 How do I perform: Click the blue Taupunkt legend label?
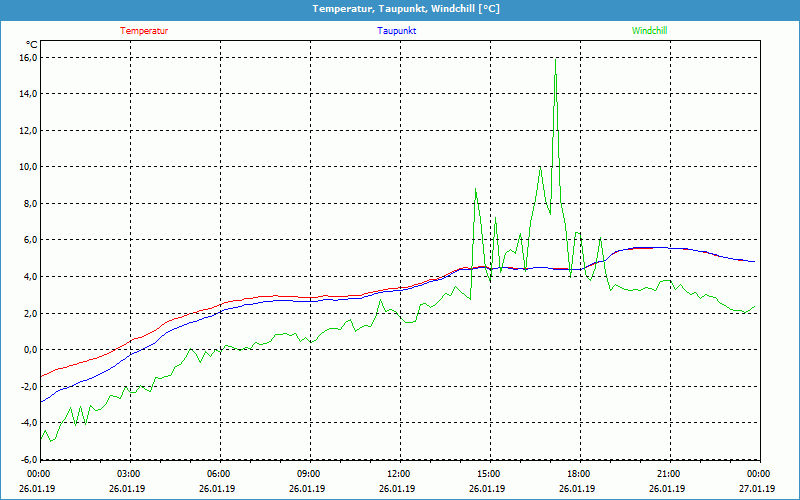point(397,30)
